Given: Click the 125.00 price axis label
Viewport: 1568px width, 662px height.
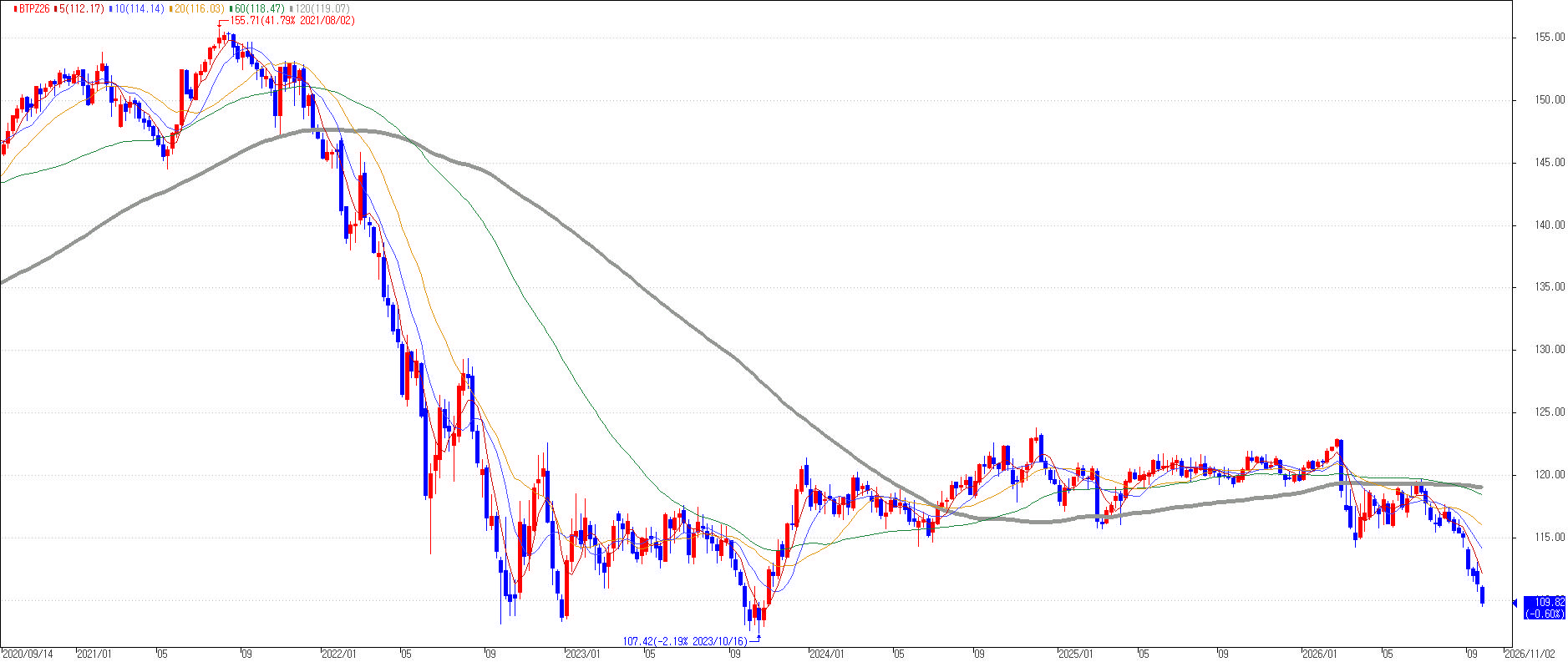Looking at the screenshot, I should coord(1550,412).
